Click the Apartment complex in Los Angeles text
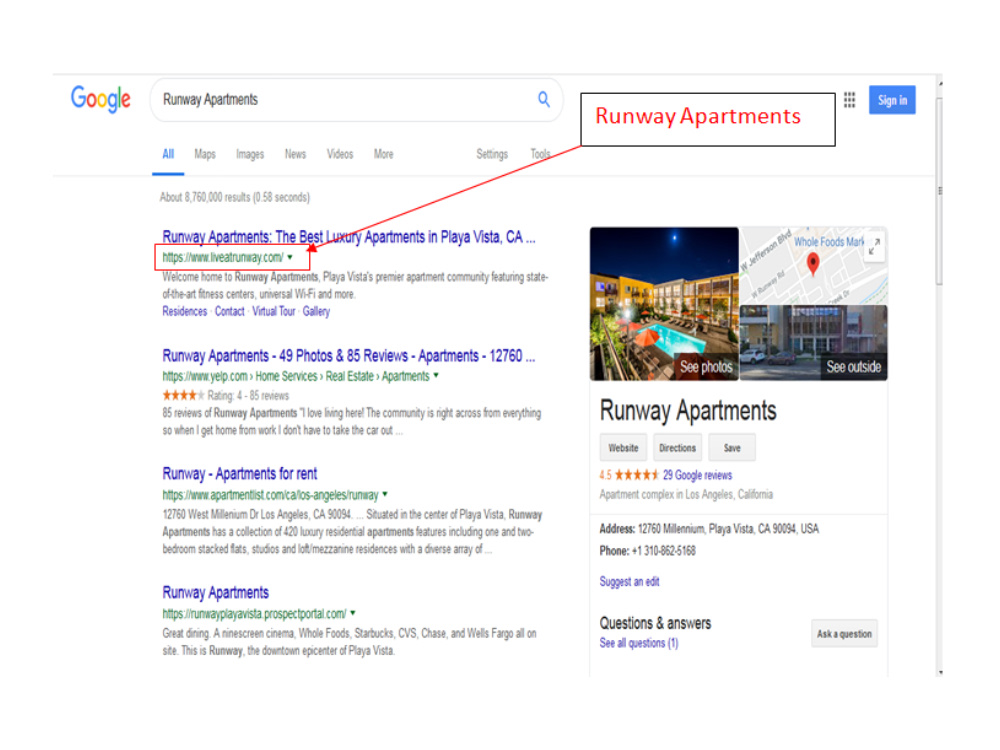Viewport: 1000px width, 750px height. click(686, 495)
